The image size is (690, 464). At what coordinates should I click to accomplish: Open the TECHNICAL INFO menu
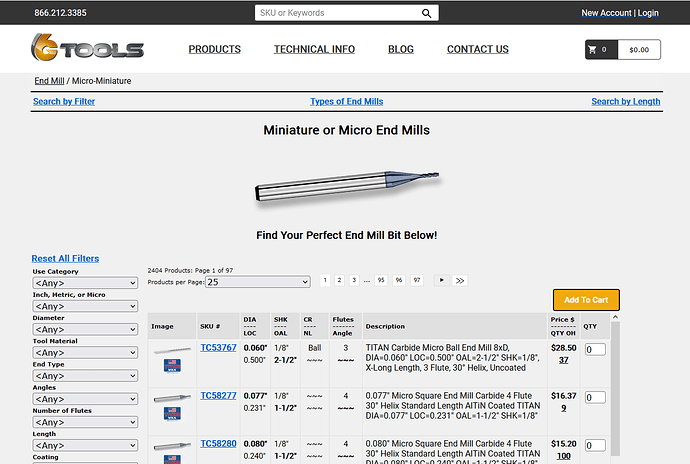click(x=314, y=49)
